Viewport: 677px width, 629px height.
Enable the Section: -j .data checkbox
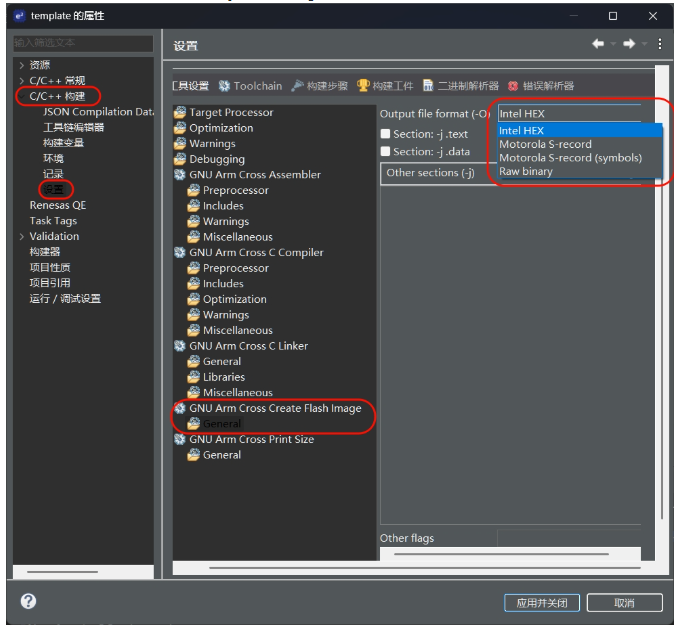tap(385, 151)
